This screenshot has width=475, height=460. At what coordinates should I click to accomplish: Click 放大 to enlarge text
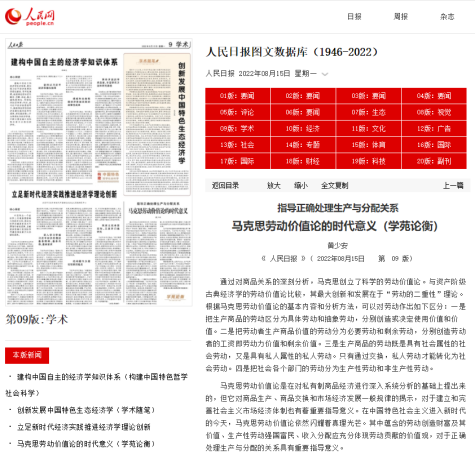274,186
